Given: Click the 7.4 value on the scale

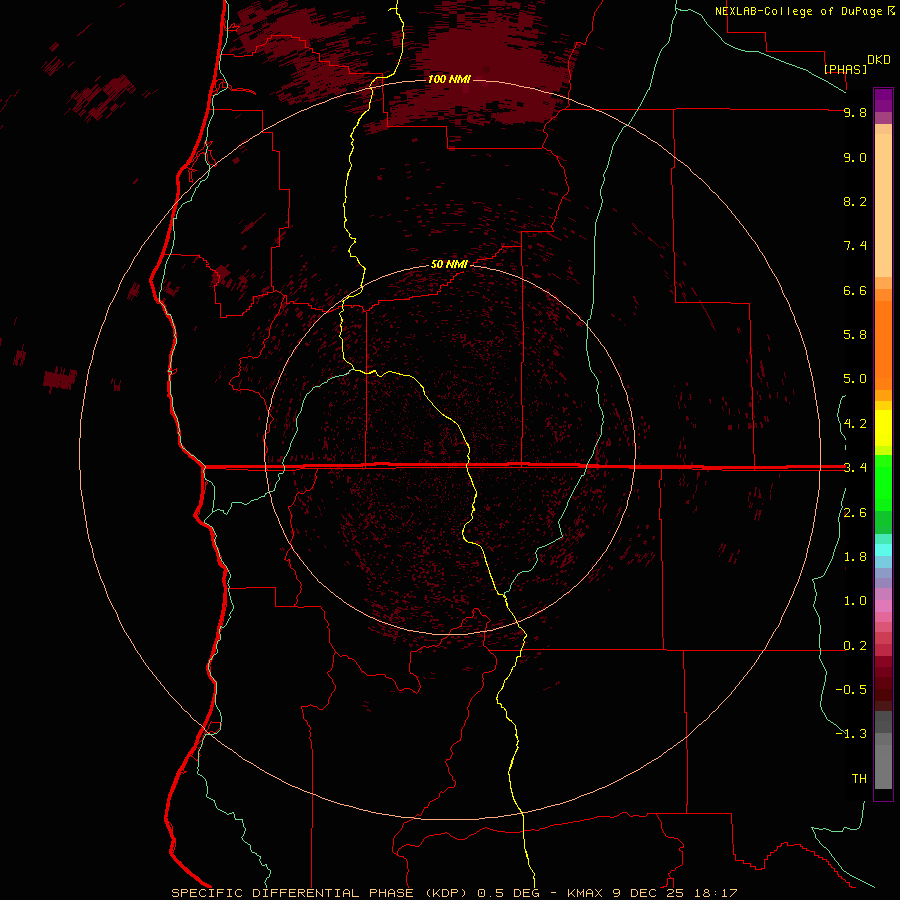Looking at the screenshot, I should click(x=855, y=246).
